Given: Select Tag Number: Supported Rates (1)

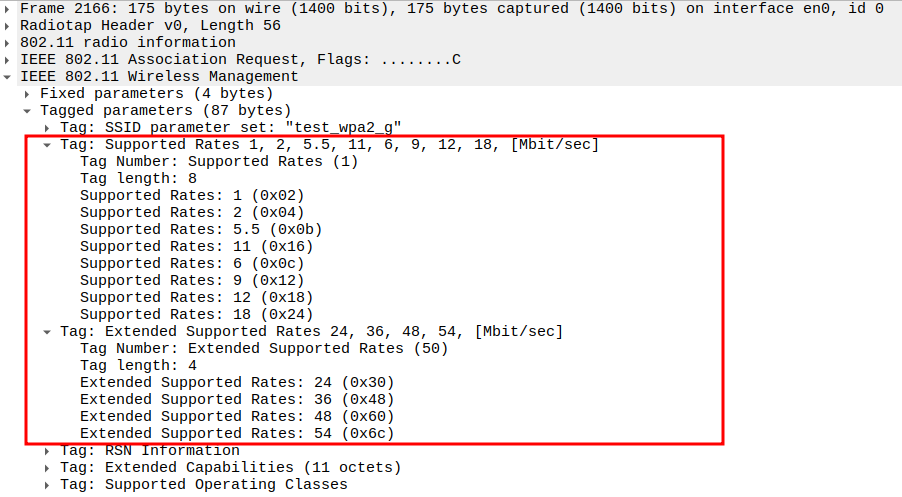Looking at the screenshot, I should pos(218,161).
